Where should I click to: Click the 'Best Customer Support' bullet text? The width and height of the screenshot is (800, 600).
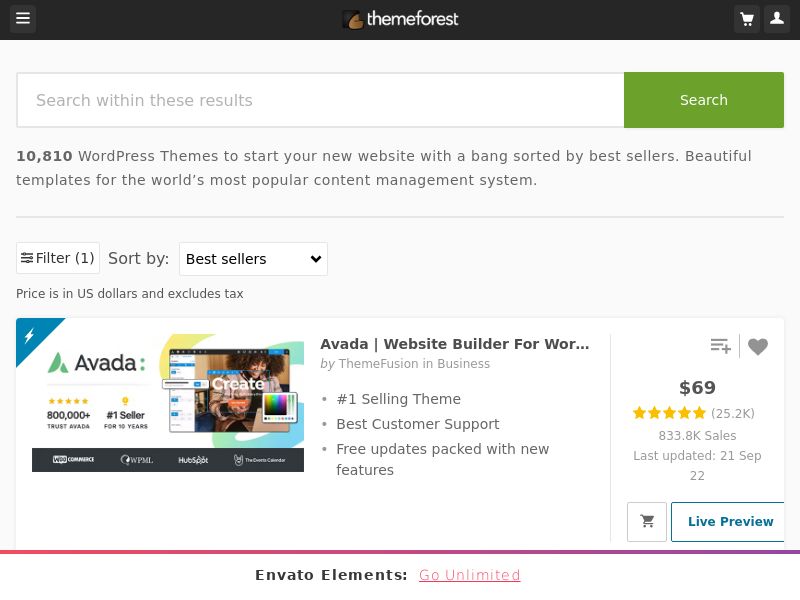click(x=417, y=424)
